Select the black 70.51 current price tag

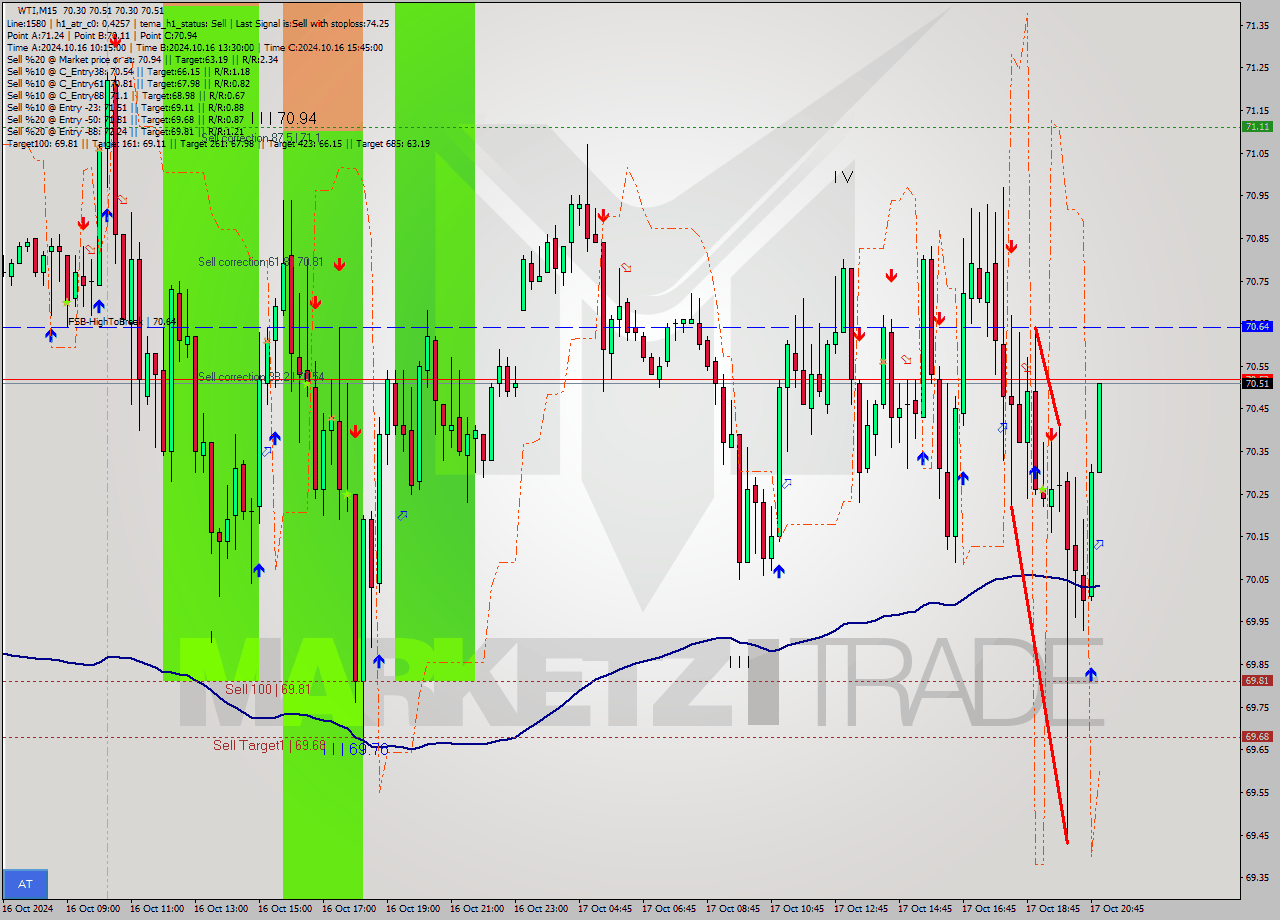tap(1257, 383)
